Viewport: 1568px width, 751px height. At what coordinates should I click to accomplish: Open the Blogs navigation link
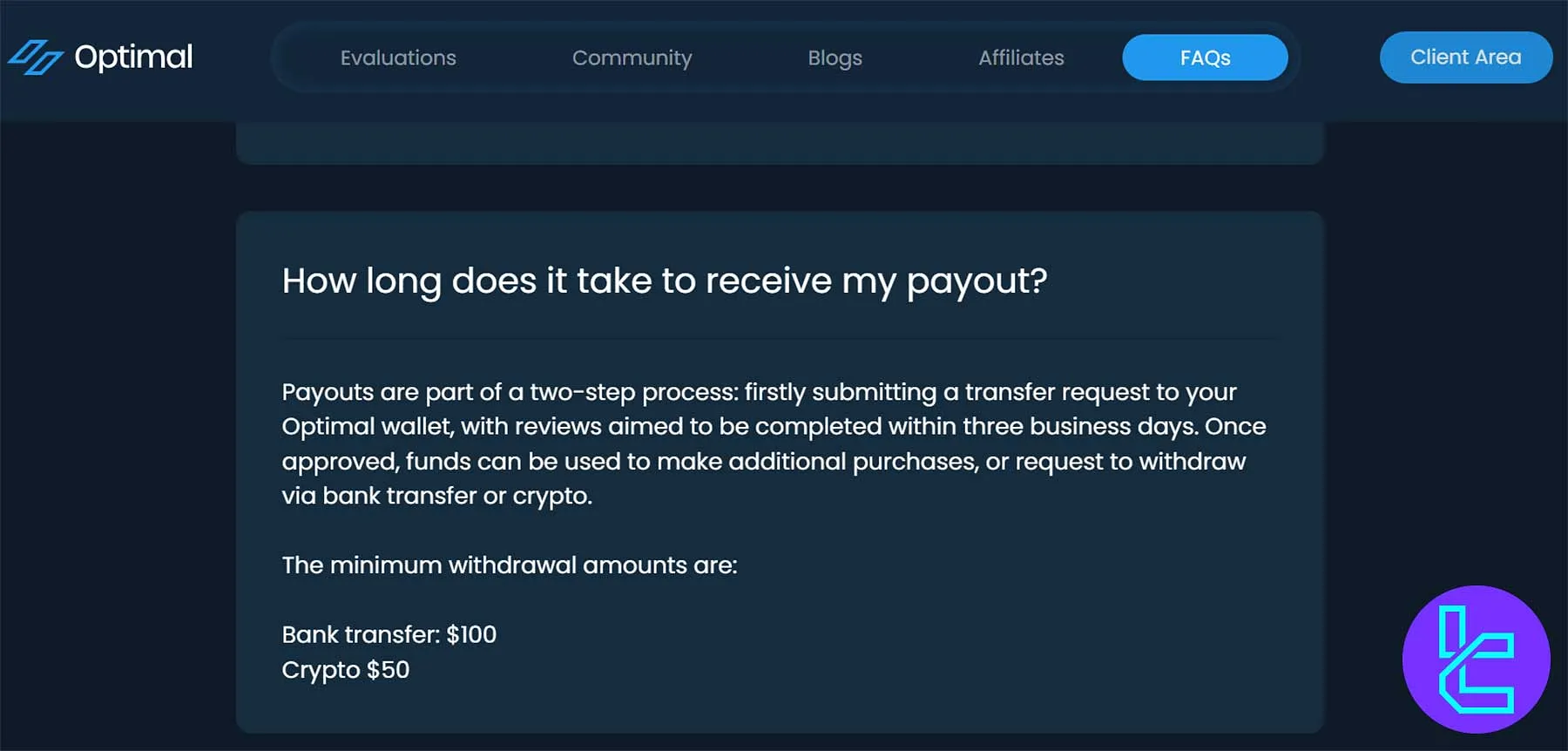835,58
